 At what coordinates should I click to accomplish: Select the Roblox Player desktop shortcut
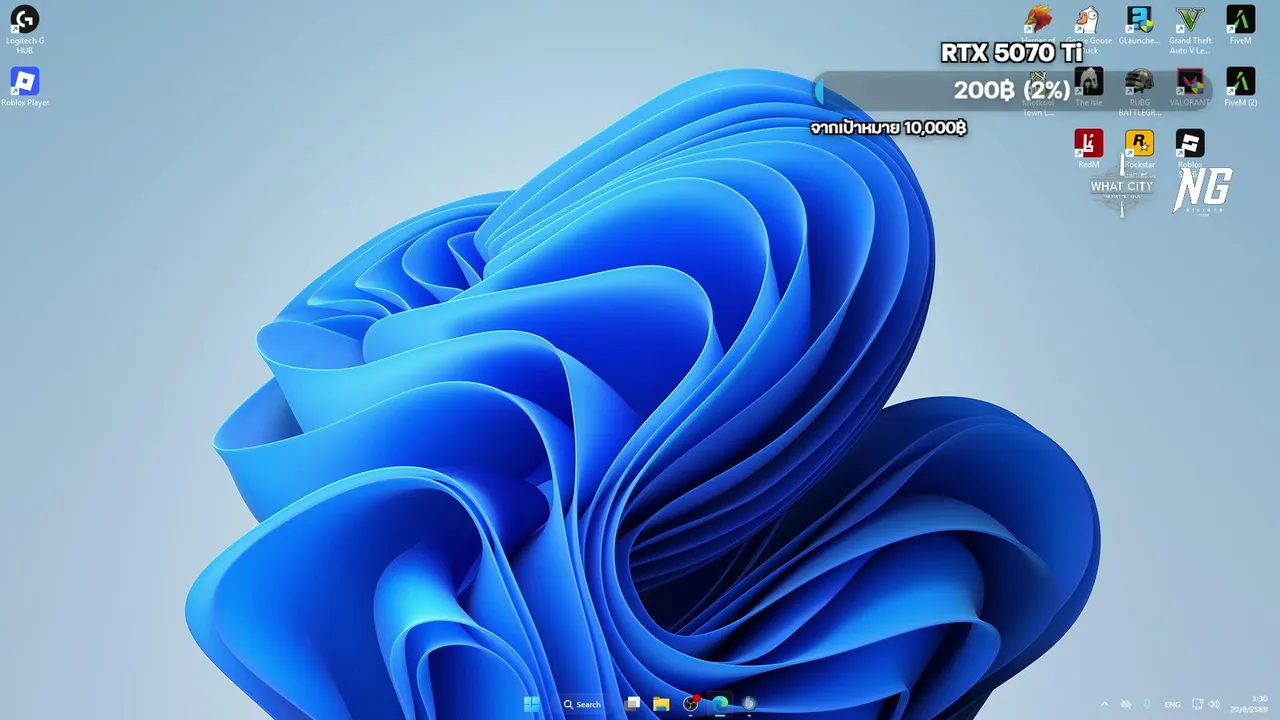[x=25, y=87]
